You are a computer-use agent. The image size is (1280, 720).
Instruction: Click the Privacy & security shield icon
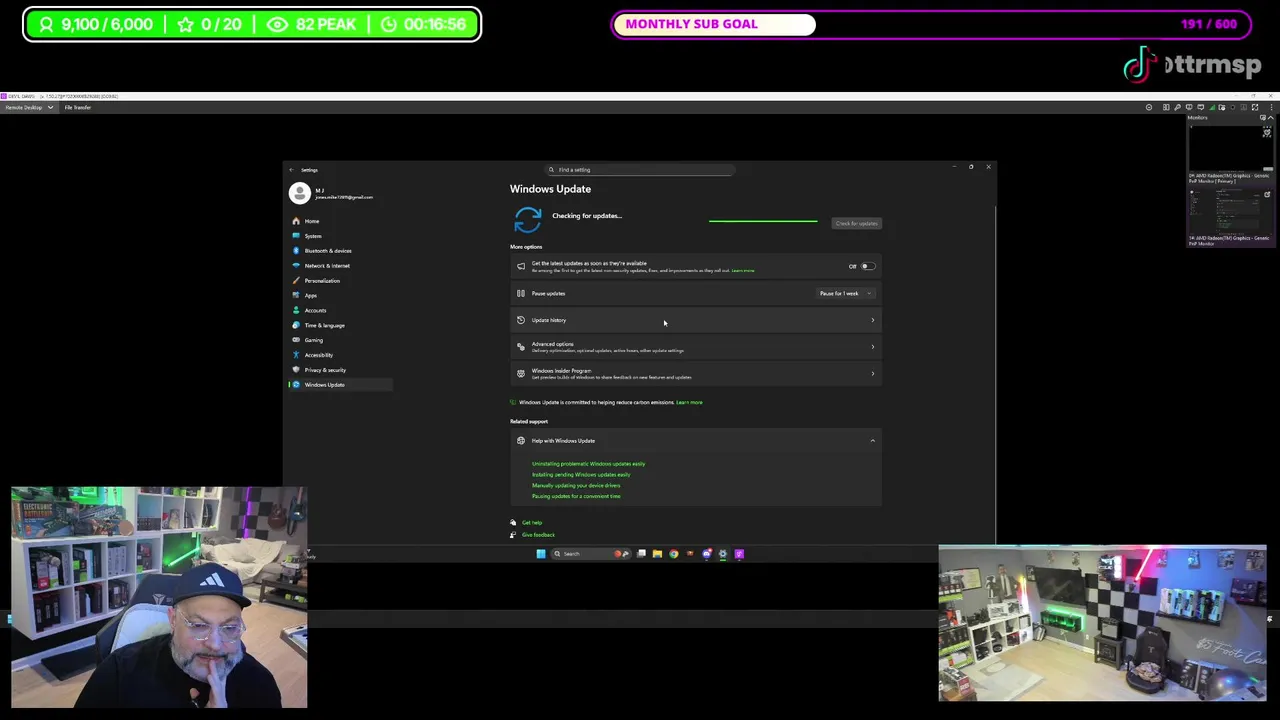(296, 370)
